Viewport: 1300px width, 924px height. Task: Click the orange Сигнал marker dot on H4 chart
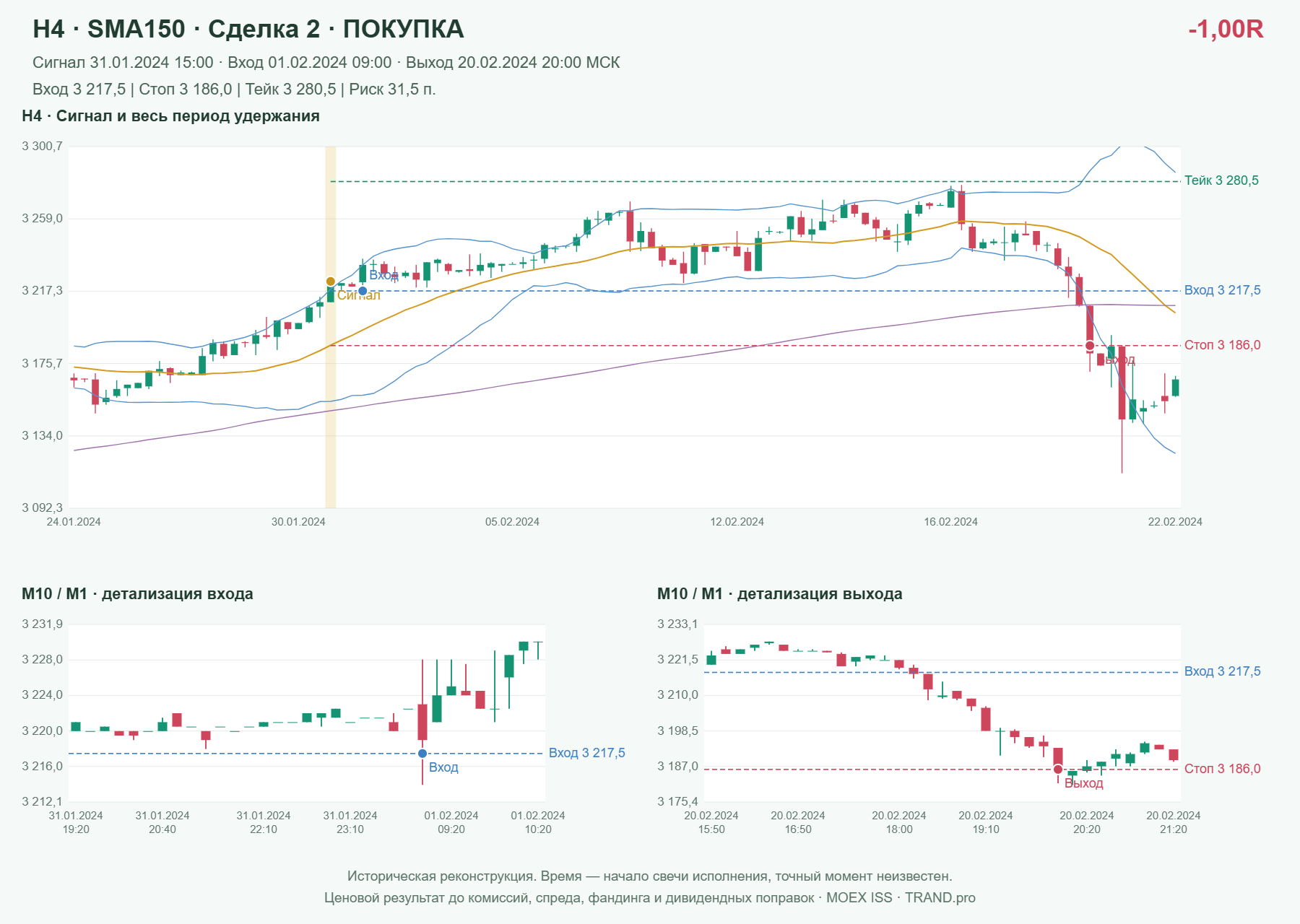[331, 282]
